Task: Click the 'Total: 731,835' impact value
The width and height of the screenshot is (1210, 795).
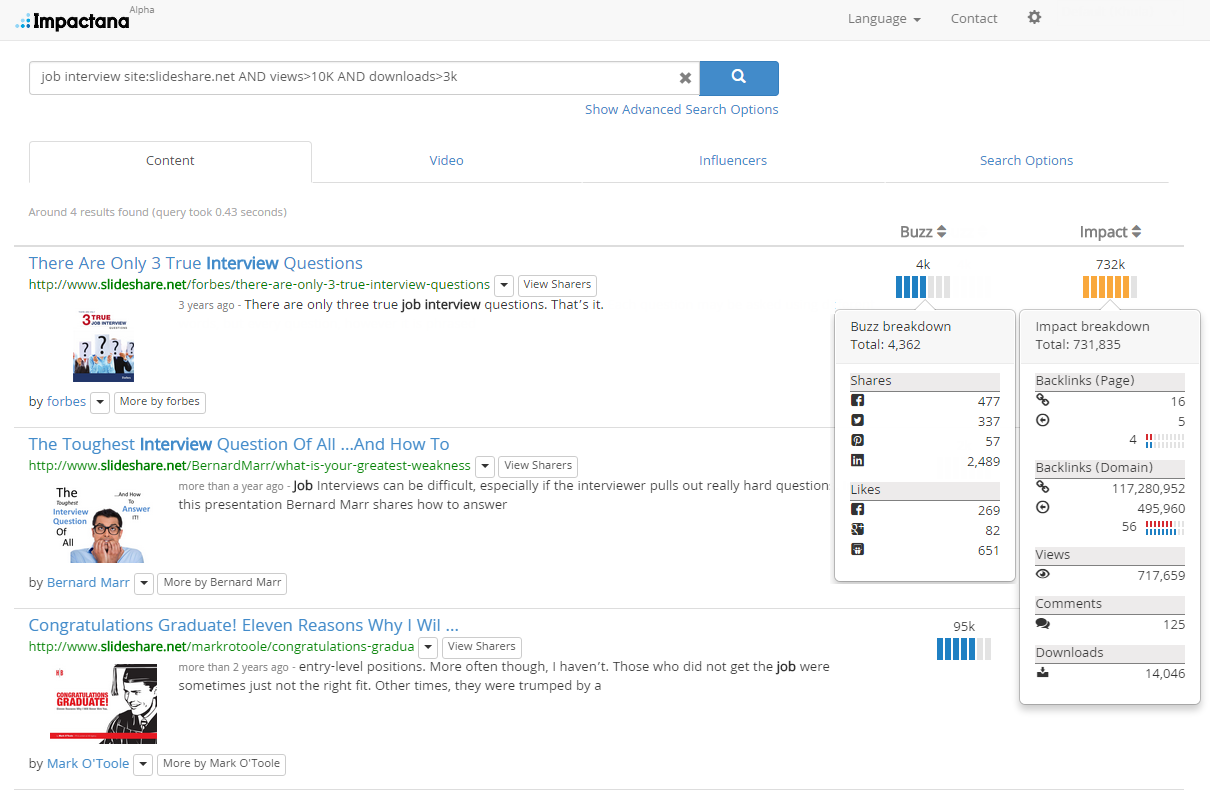Action: tap(1078, 345)
